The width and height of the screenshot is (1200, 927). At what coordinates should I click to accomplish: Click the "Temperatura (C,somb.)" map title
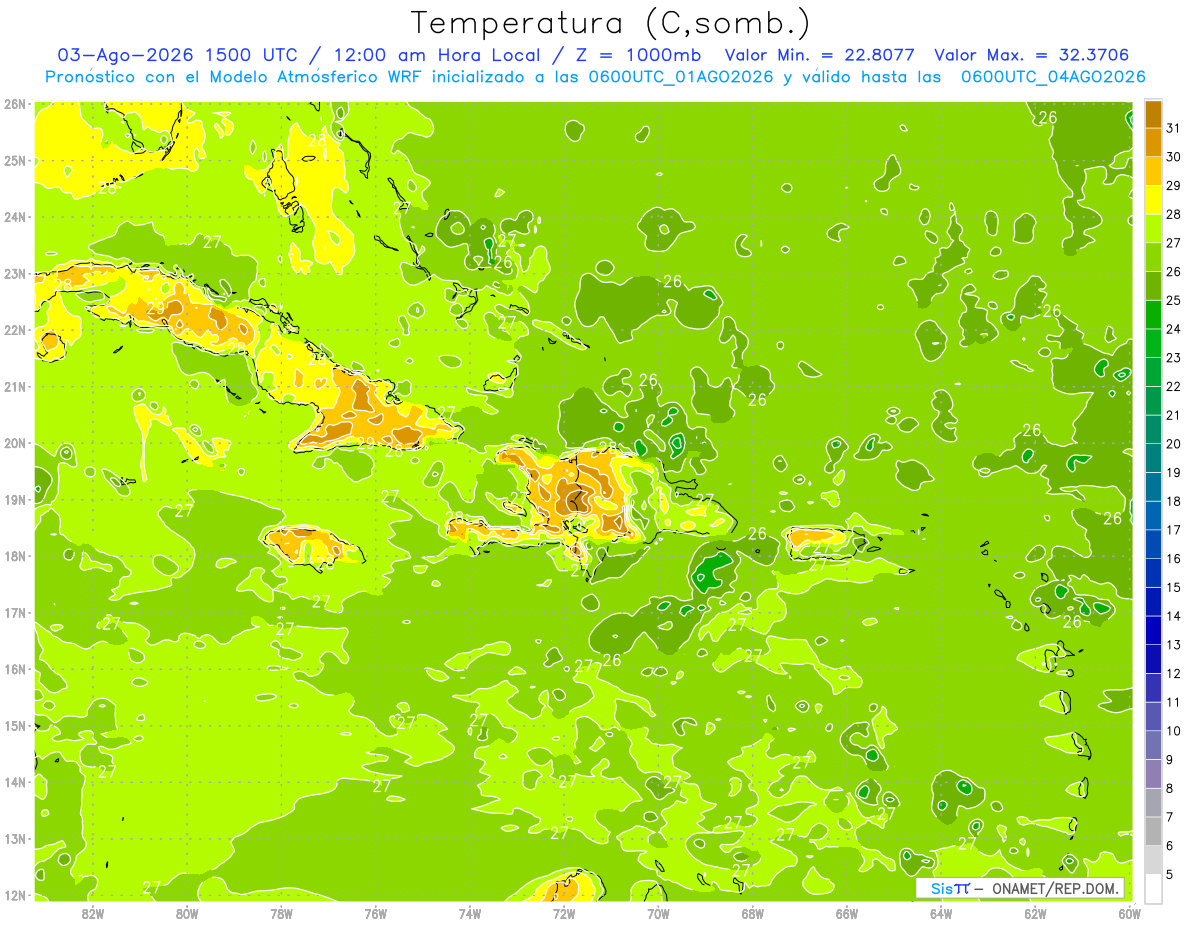click(x=610, y=23)
